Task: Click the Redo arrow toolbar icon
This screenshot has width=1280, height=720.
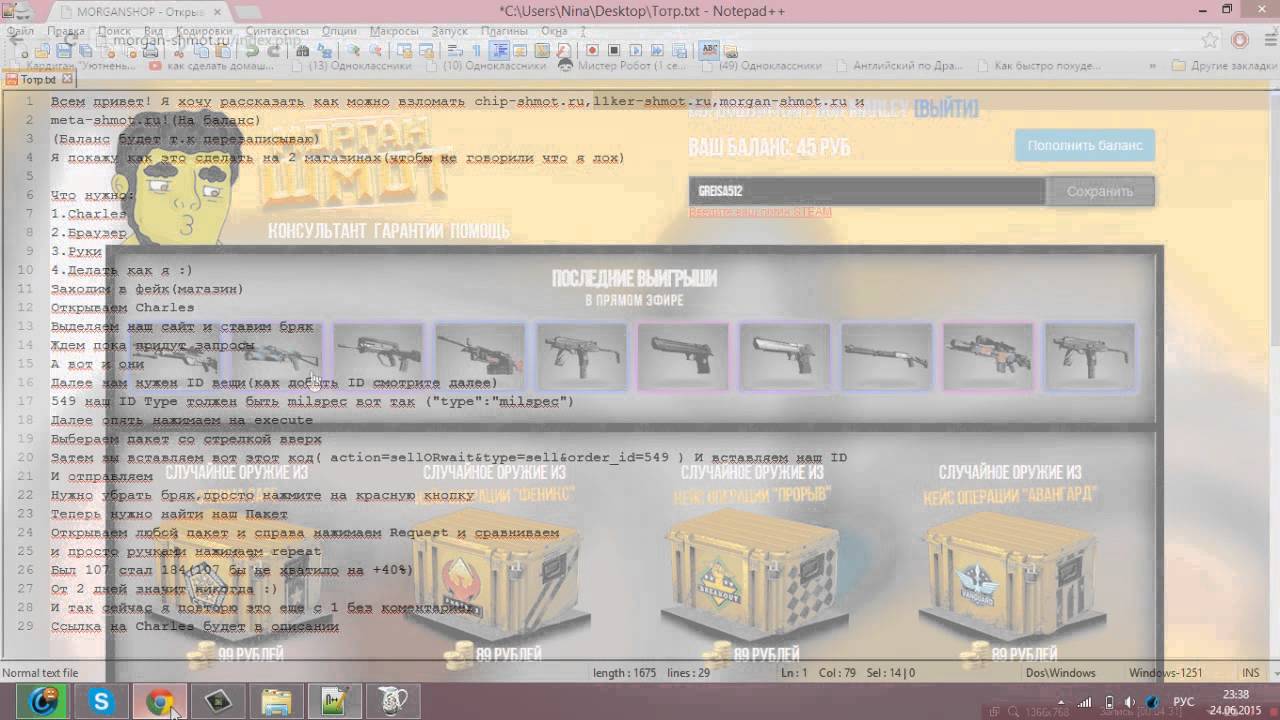Action: coord(272,50)
